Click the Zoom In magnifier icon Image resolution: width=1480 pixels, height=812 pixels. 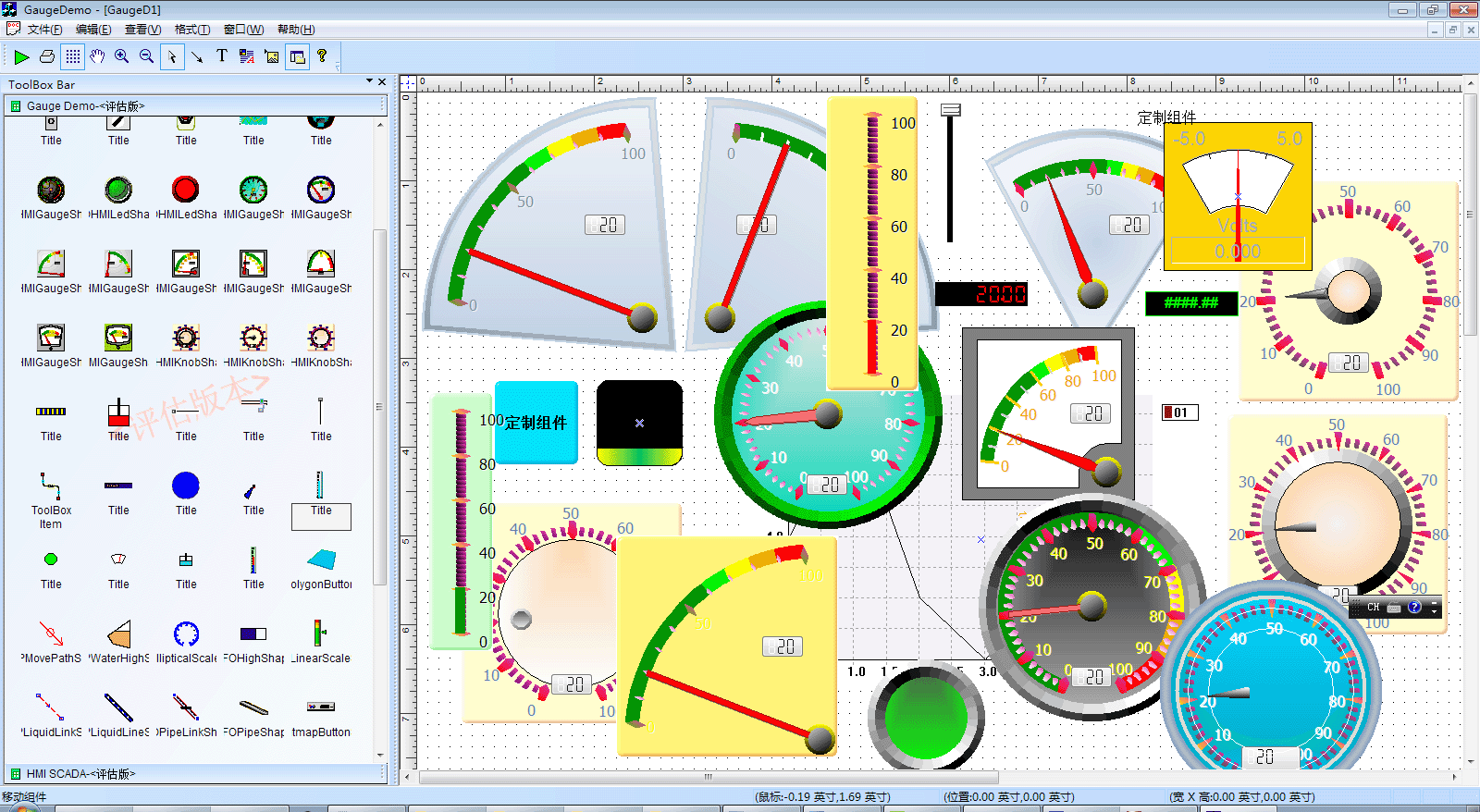coord(121,57)
